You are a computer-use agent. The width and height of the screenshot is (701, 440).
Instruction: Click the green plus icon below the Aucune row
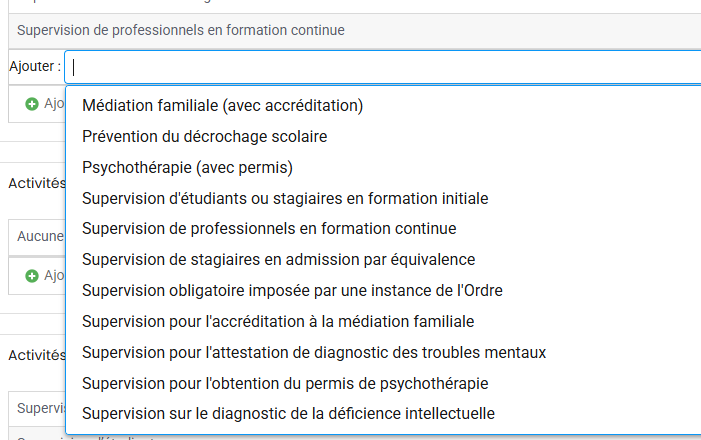32,275
